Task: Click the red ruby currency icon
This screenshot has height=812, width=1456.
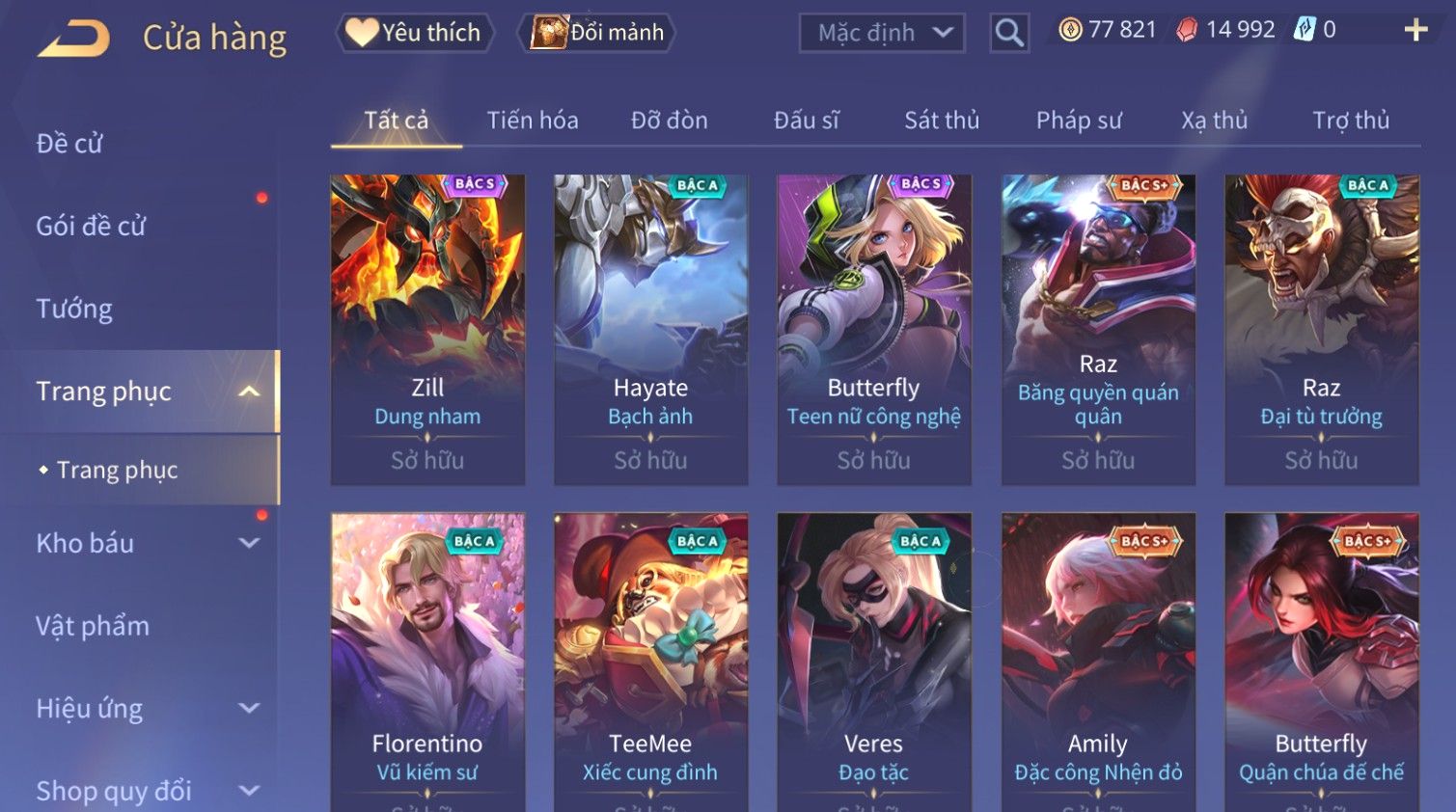Action: tap(1187, 31)
